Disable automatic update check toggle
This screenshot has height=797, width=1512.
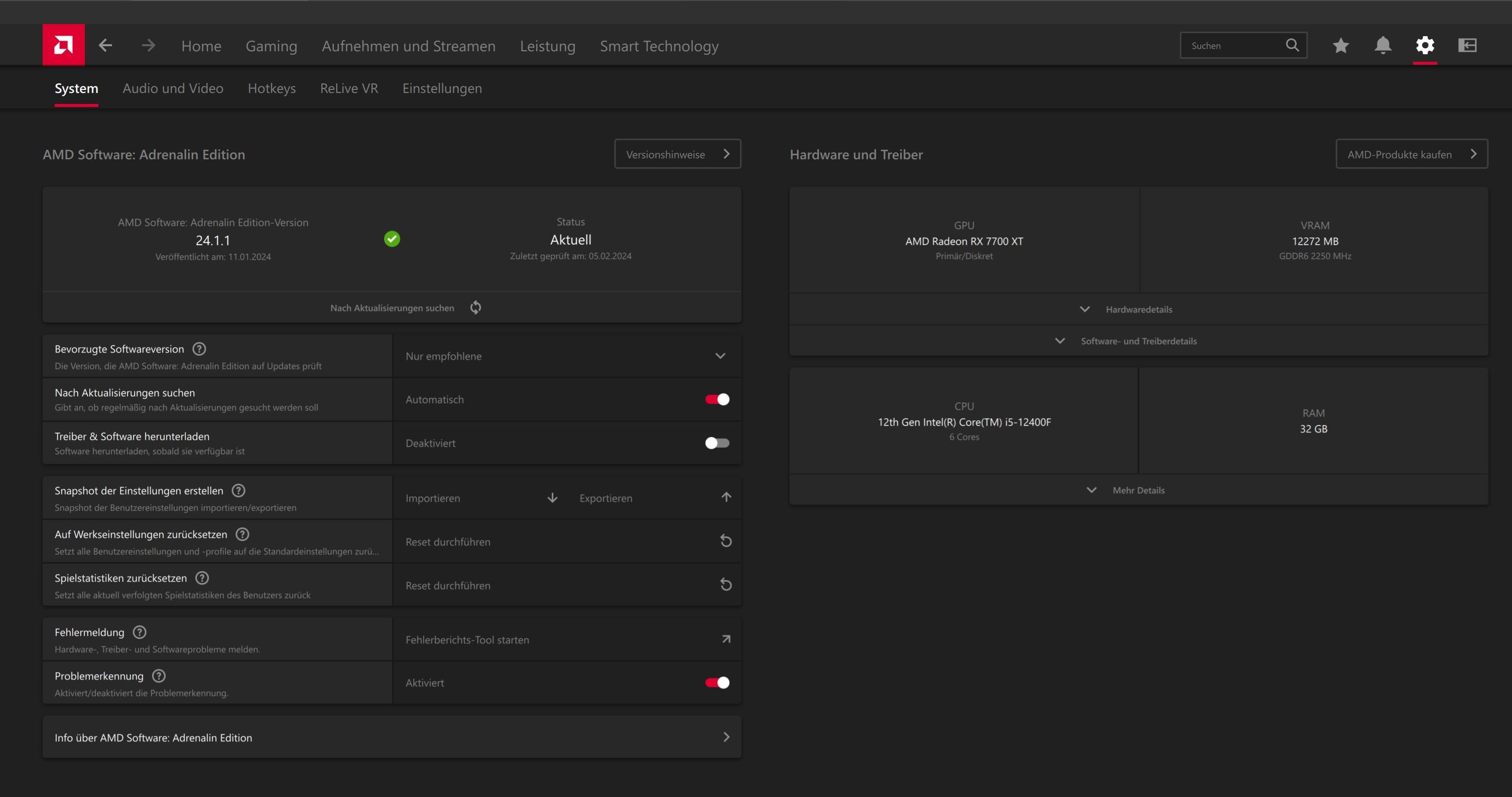(x=717, y=399)
